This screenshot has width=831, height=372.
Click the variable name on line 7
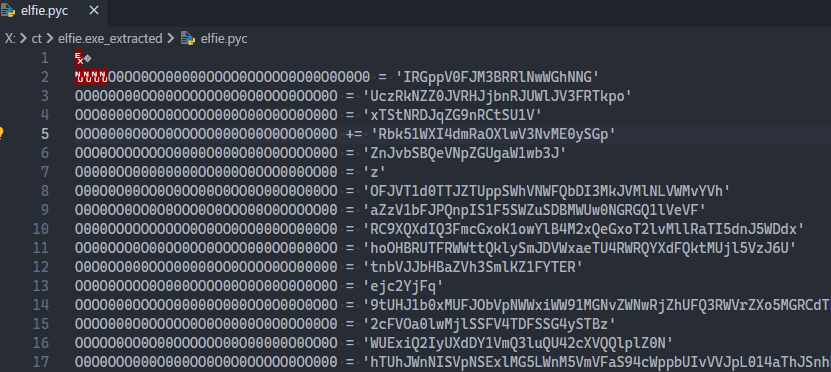pos(206,172)
